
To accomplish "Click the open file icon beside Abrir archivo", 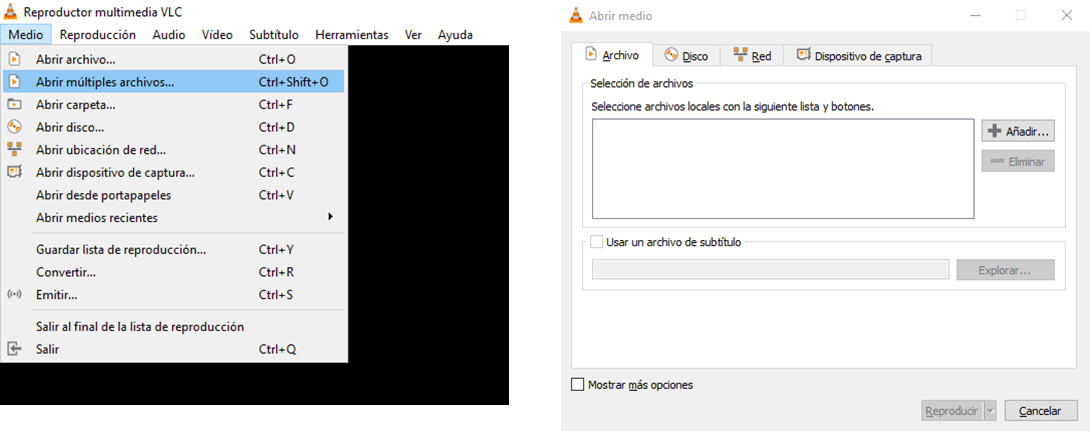I will (14, 59).
